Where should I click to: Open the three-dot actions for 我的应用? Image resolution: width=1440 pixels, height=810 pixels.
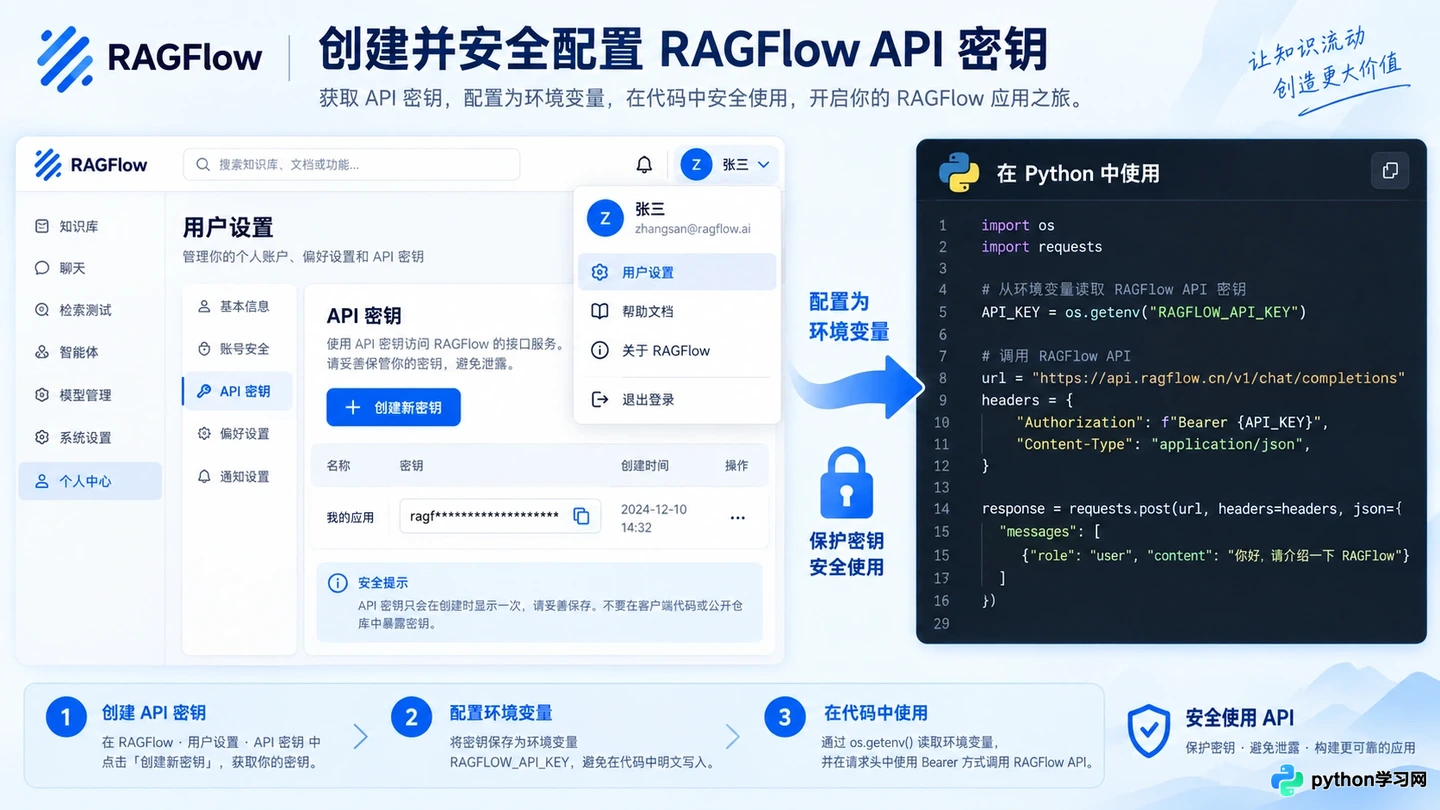738,518
